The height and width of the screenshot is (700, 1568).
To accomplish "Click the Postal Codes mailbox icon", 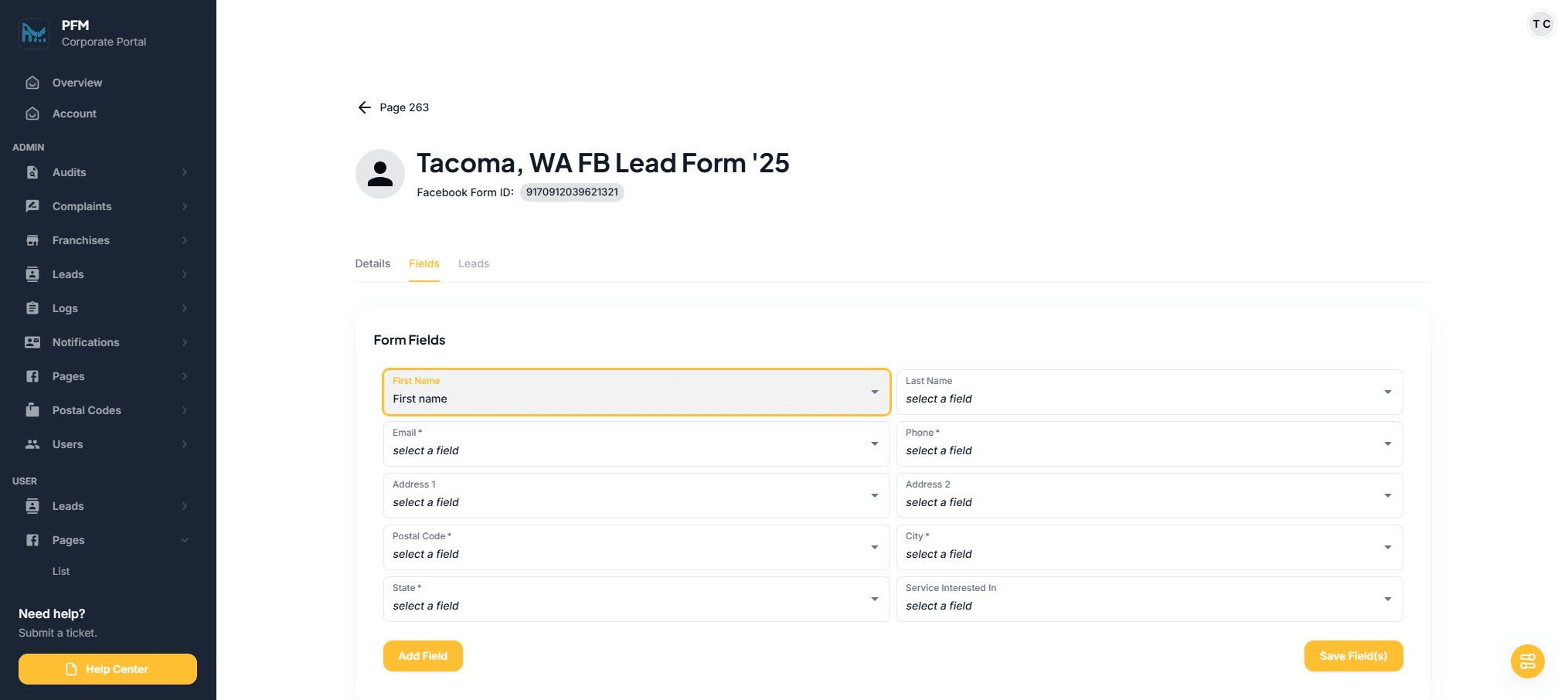I will click(x=32, y=410).
